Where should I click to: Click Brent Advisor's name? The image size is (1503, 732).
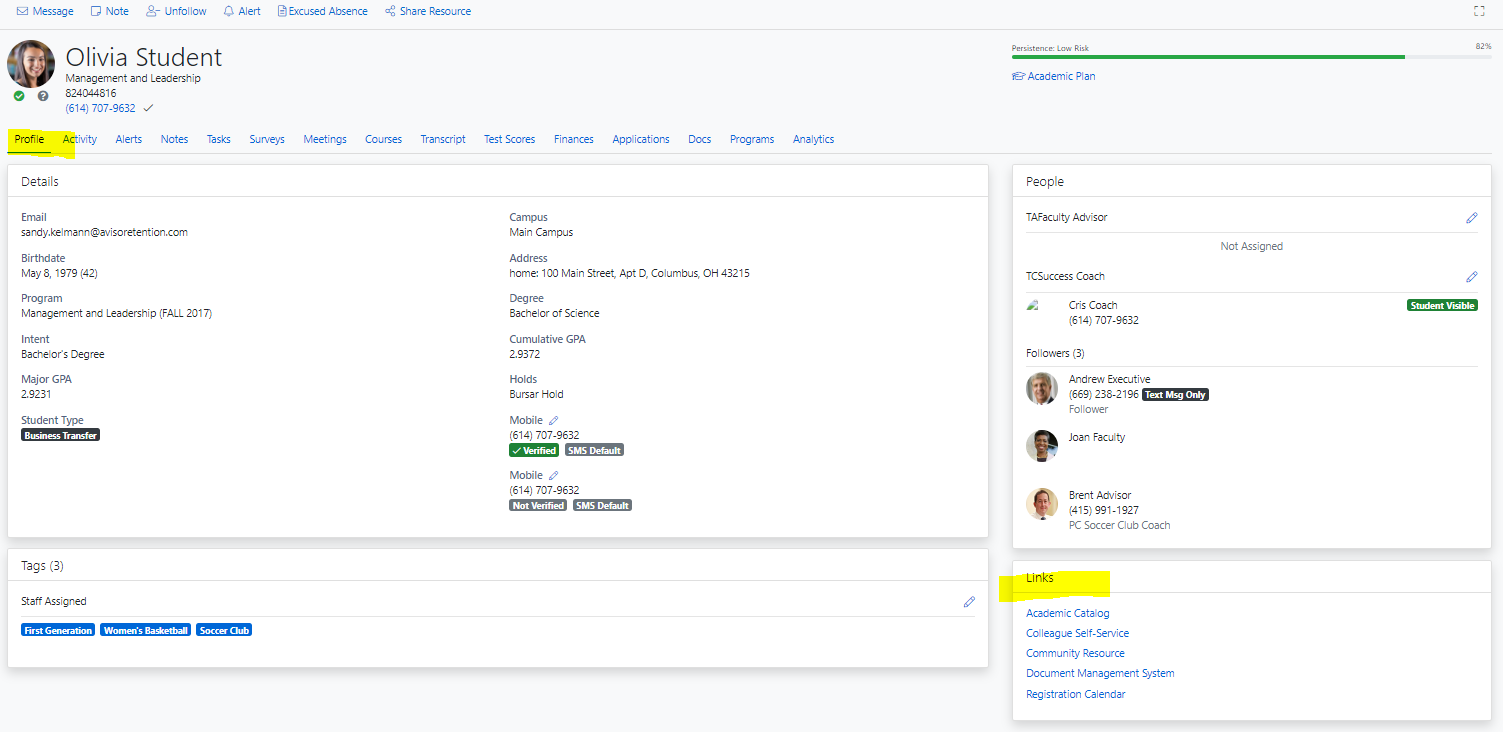click(x=1100, y=495)
